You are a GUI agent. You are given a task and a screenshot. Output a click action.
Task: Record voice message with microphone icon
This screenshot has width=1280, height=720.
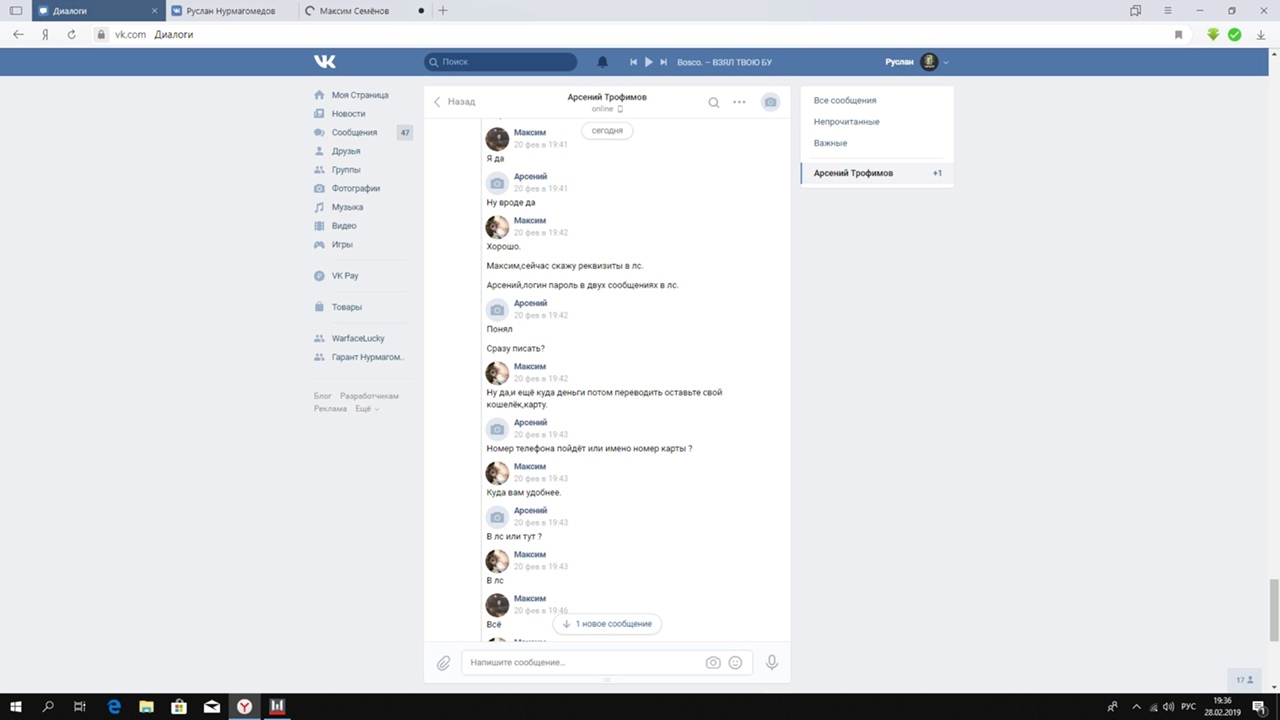click(771, 662)
